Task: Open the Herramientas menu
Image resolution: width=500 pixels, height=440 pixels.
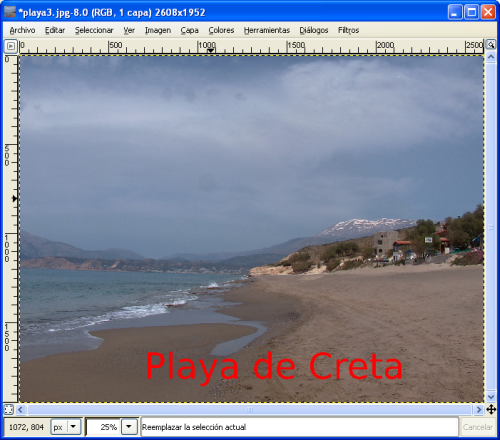Action: [x=267, y=30]
